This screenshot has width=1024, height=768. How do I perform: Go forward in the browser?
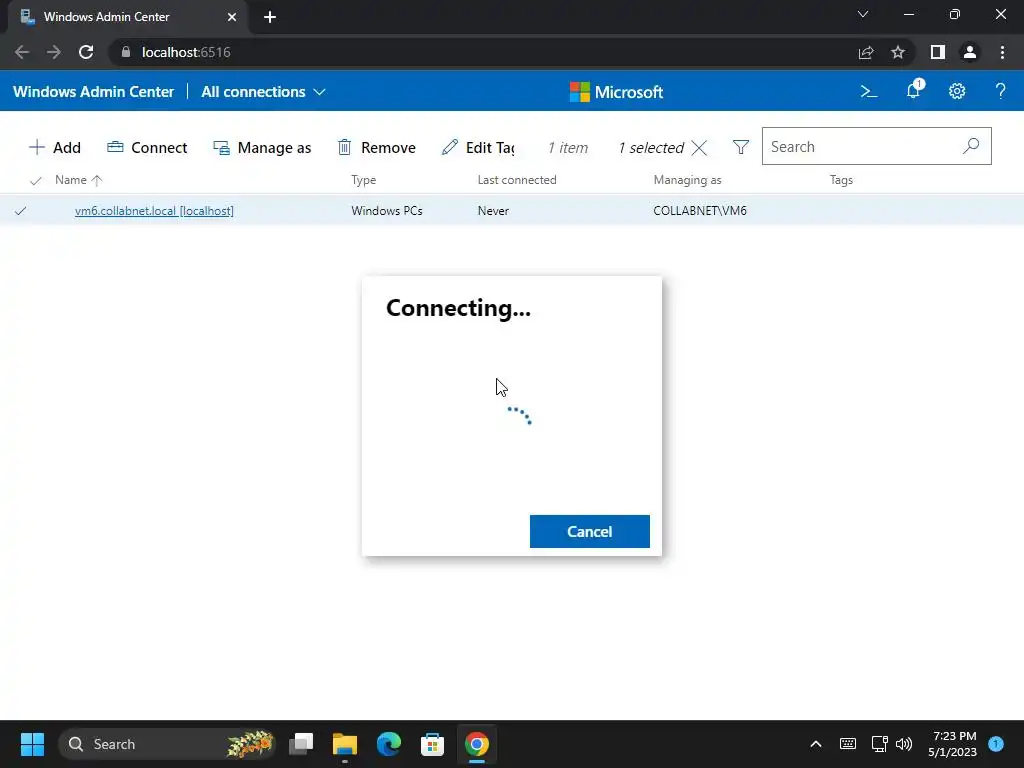[54, 52]
